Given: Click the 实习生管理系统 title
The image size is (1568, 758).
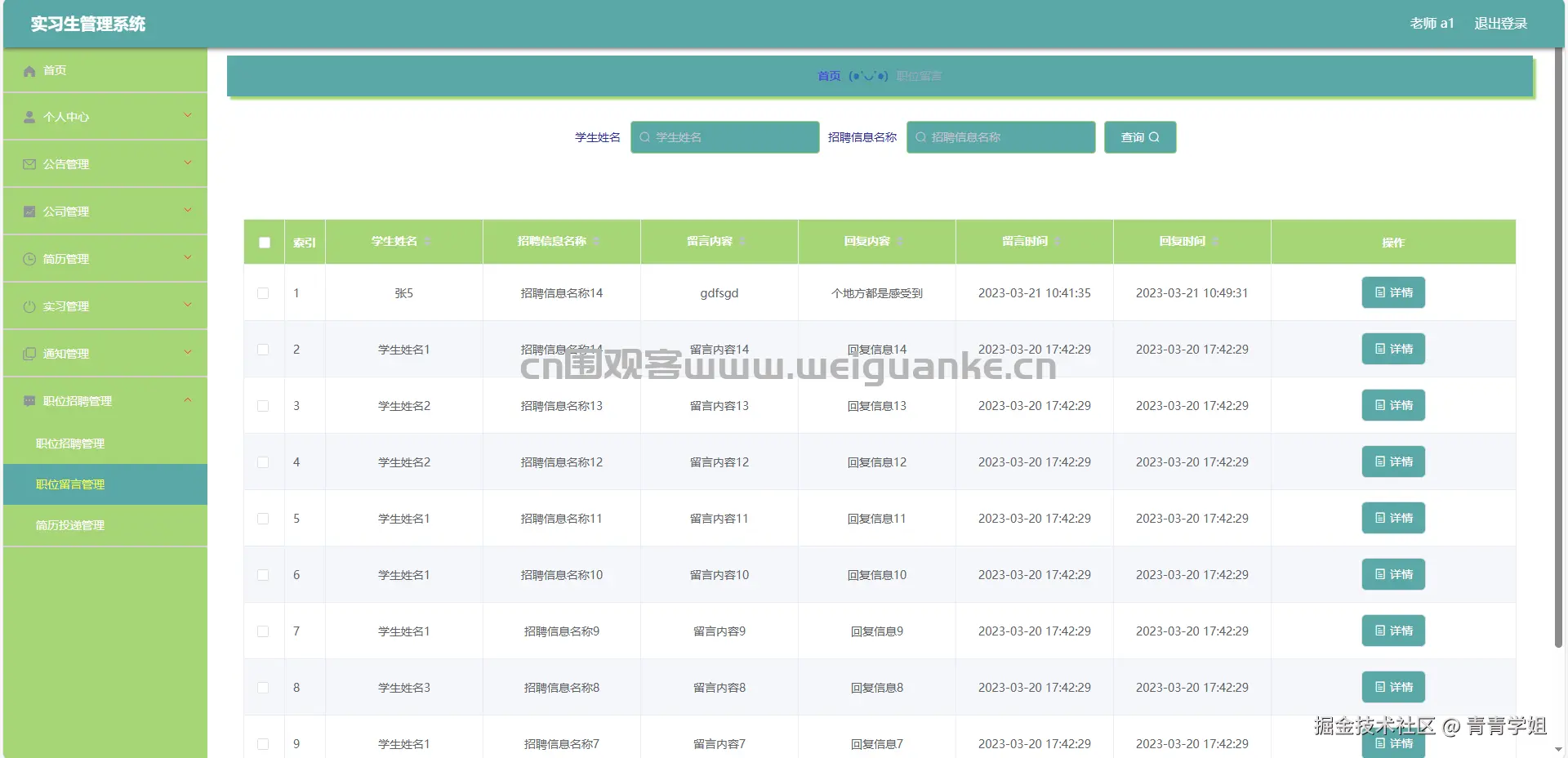Looking at the screenshot, I should coord(88,25).
